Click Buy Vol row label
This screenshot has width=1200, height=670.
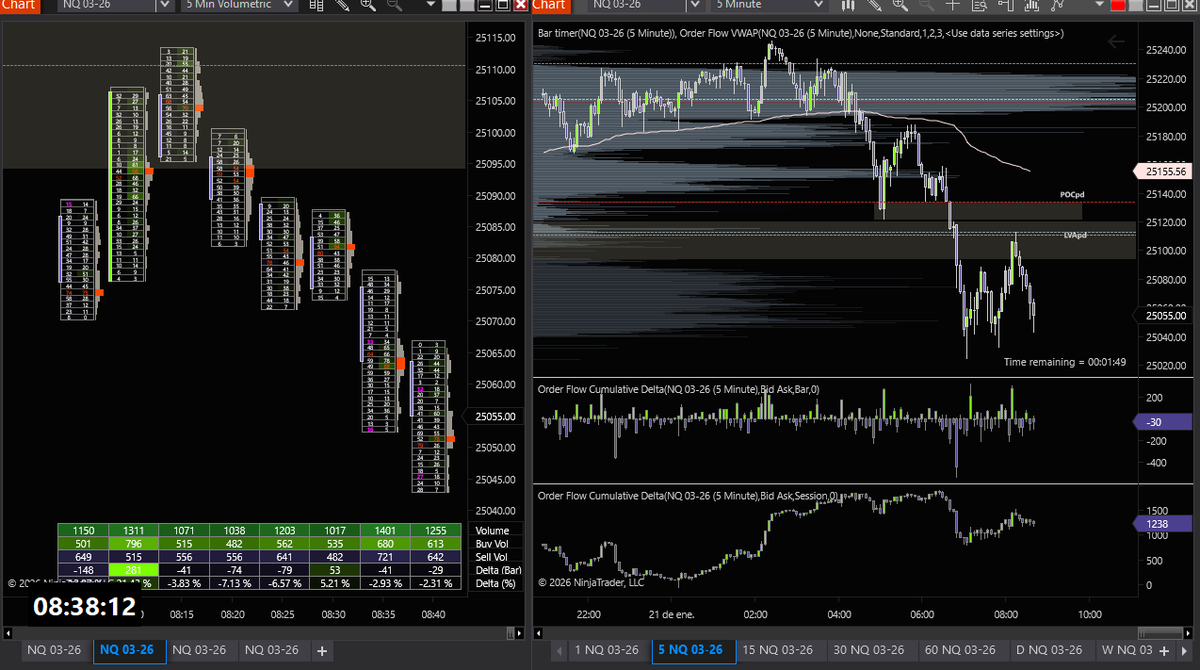[493, 543]
